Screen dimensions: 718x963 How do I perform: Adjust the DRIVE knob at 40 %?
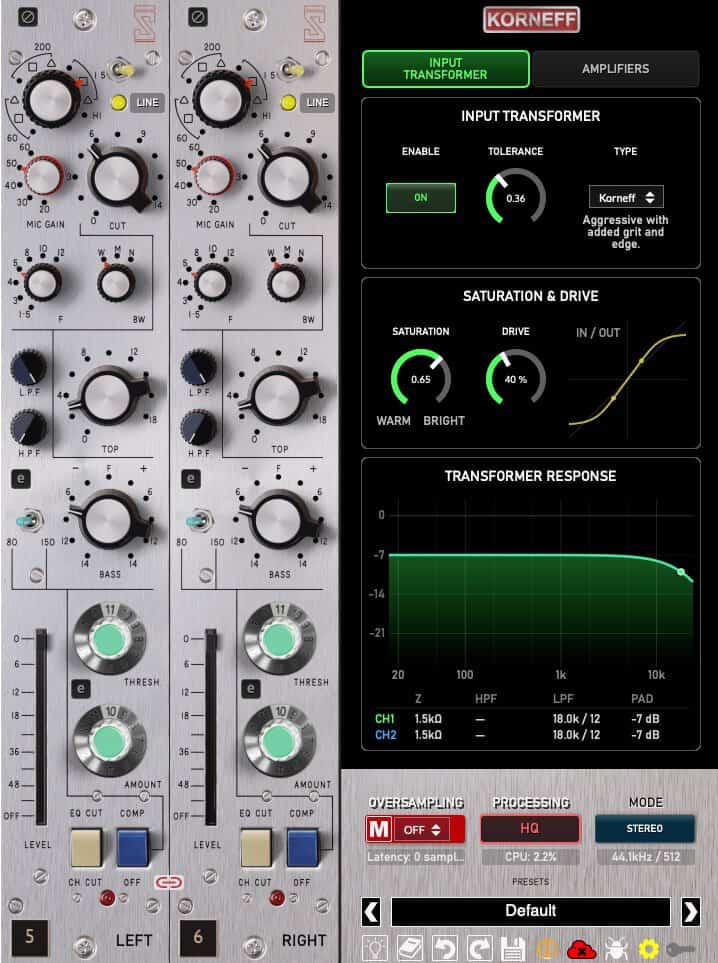pos(515,378)
